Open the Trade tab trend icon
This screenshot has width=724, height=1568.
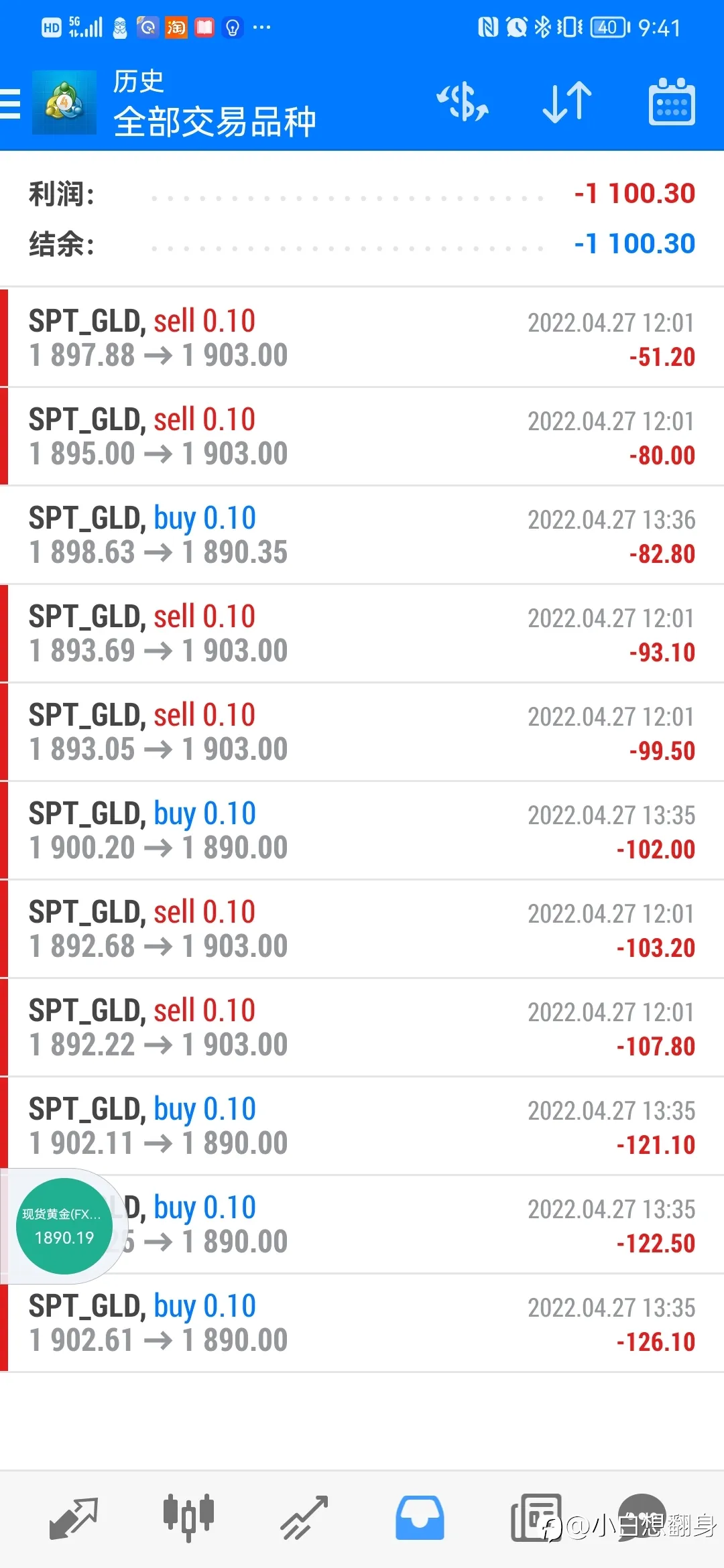click(304, 1518)
